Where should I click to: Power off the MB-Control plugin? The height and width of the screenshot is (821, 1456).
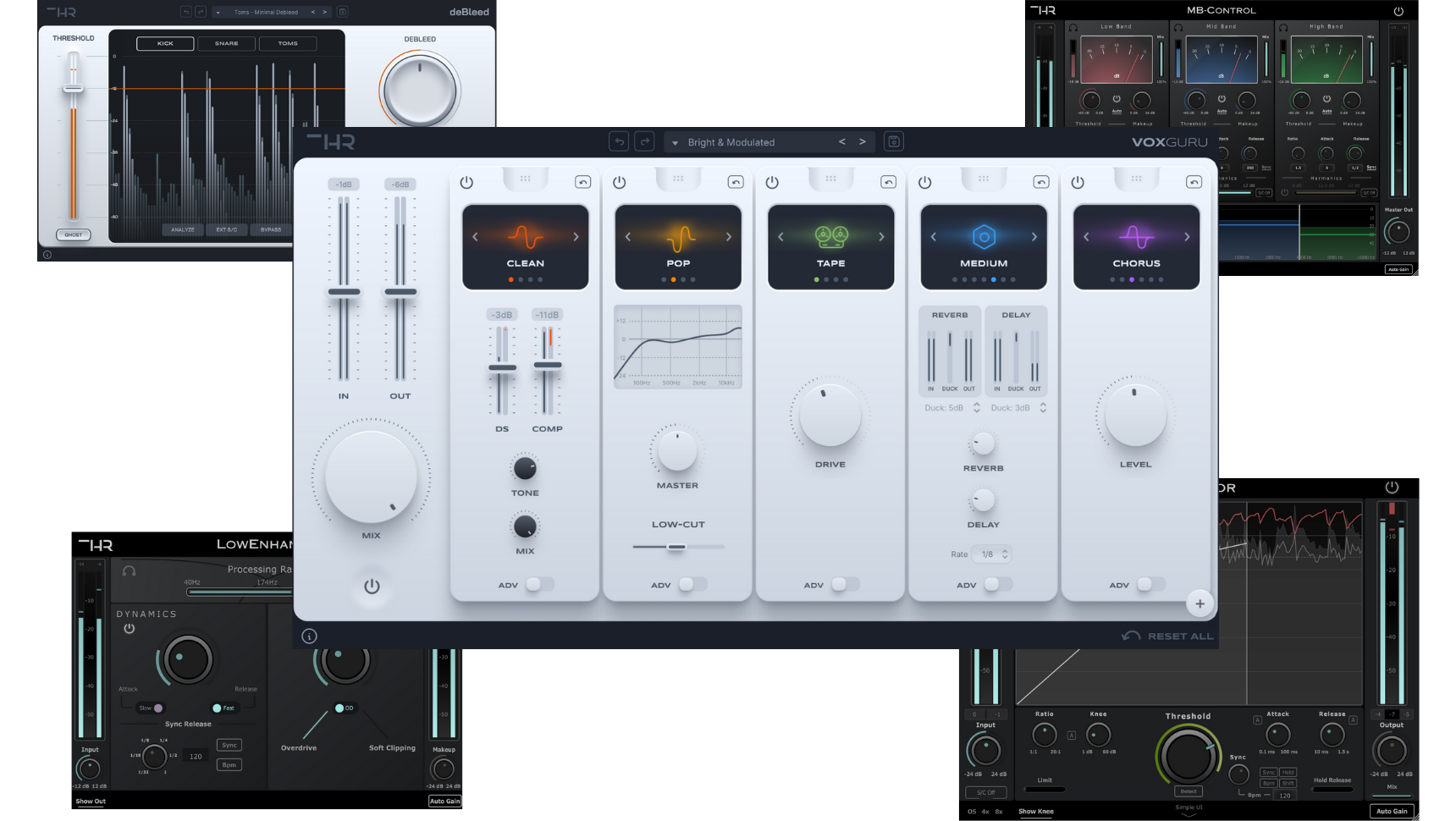coord(1398,11)
